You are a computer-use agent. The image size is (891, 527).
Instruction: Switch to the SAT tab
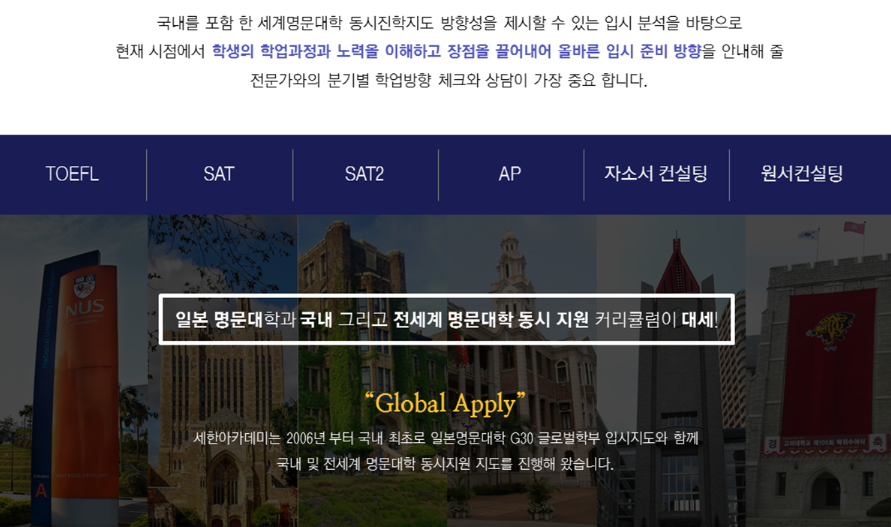point(219,174)
